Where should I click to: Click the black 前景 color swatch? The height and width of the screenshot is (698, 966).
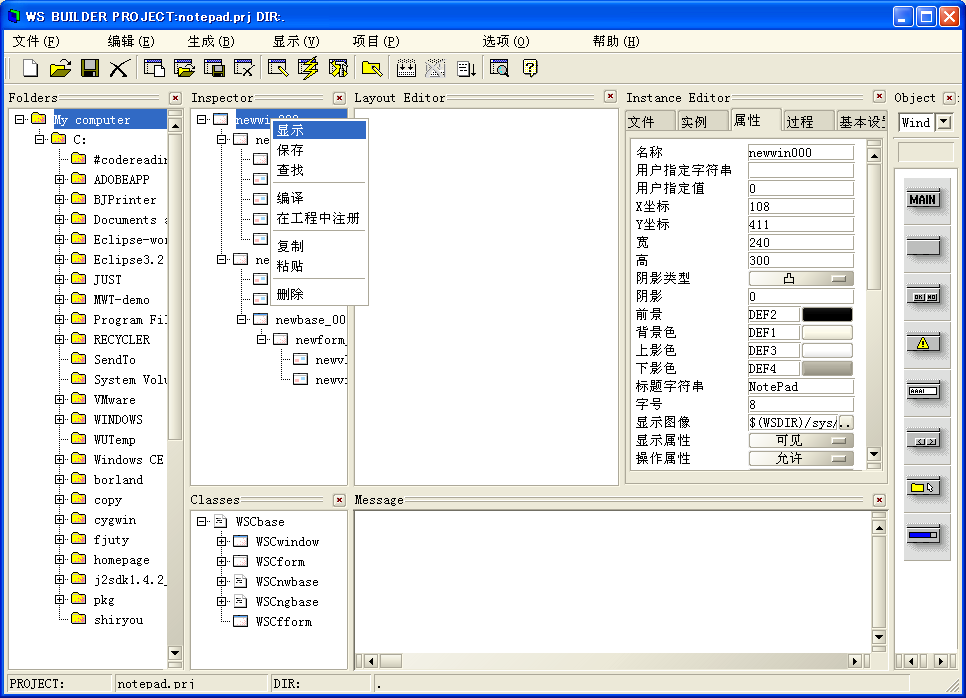click(x=827, y=315)
